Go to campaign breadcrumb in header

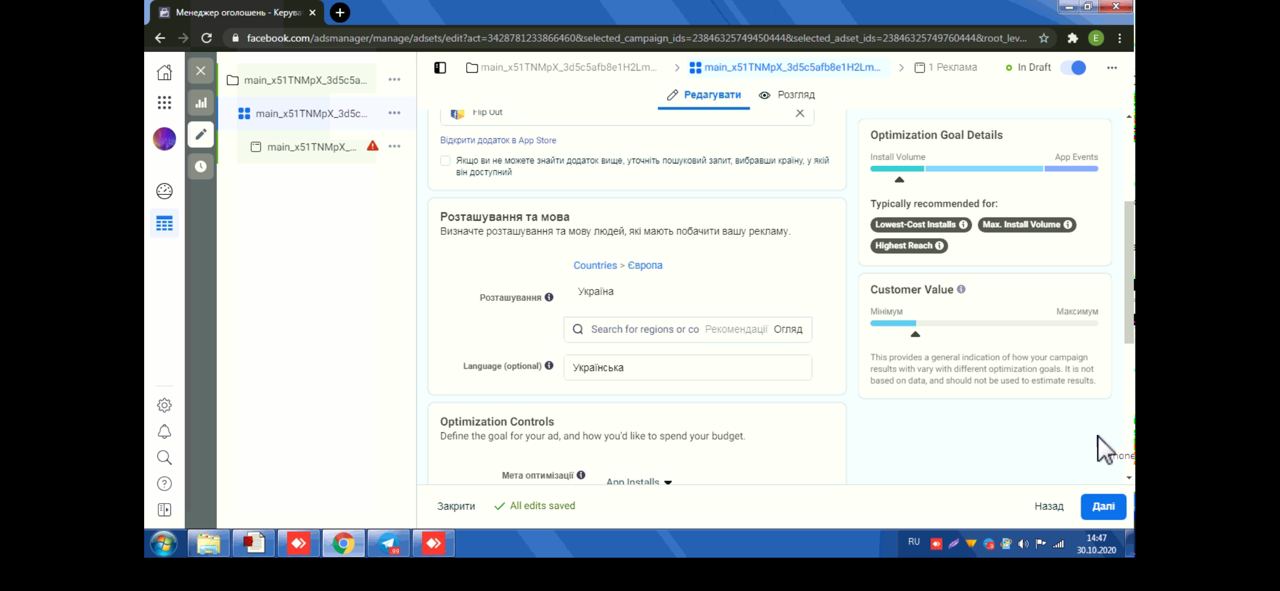pos(562,67)
